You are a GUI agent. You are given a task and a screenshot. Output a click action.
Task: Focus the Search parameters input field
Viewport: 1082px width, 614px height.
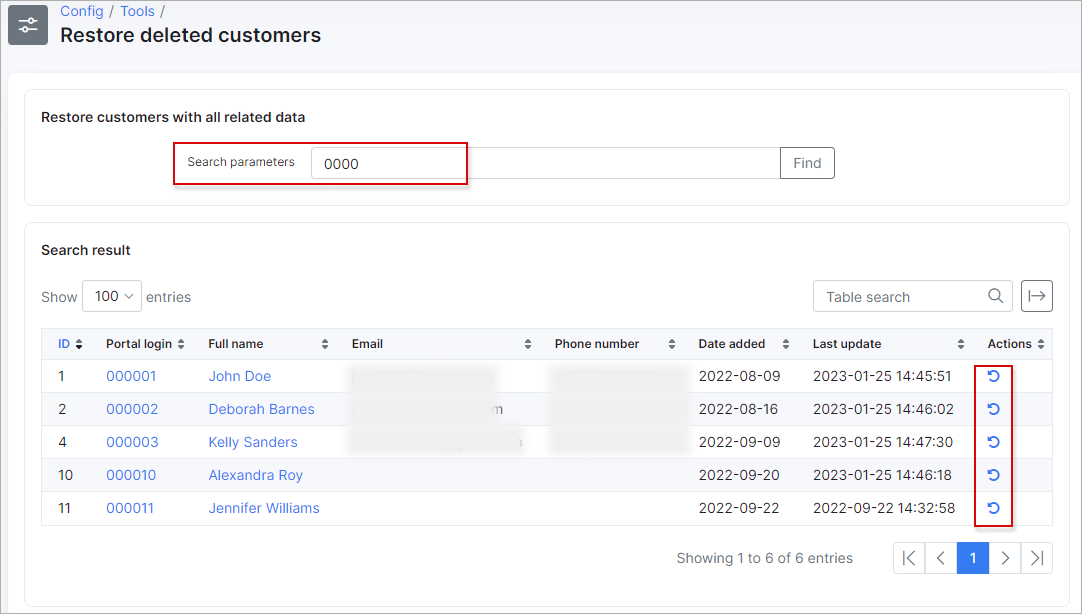pyautogui.click(x=545, y=163)
